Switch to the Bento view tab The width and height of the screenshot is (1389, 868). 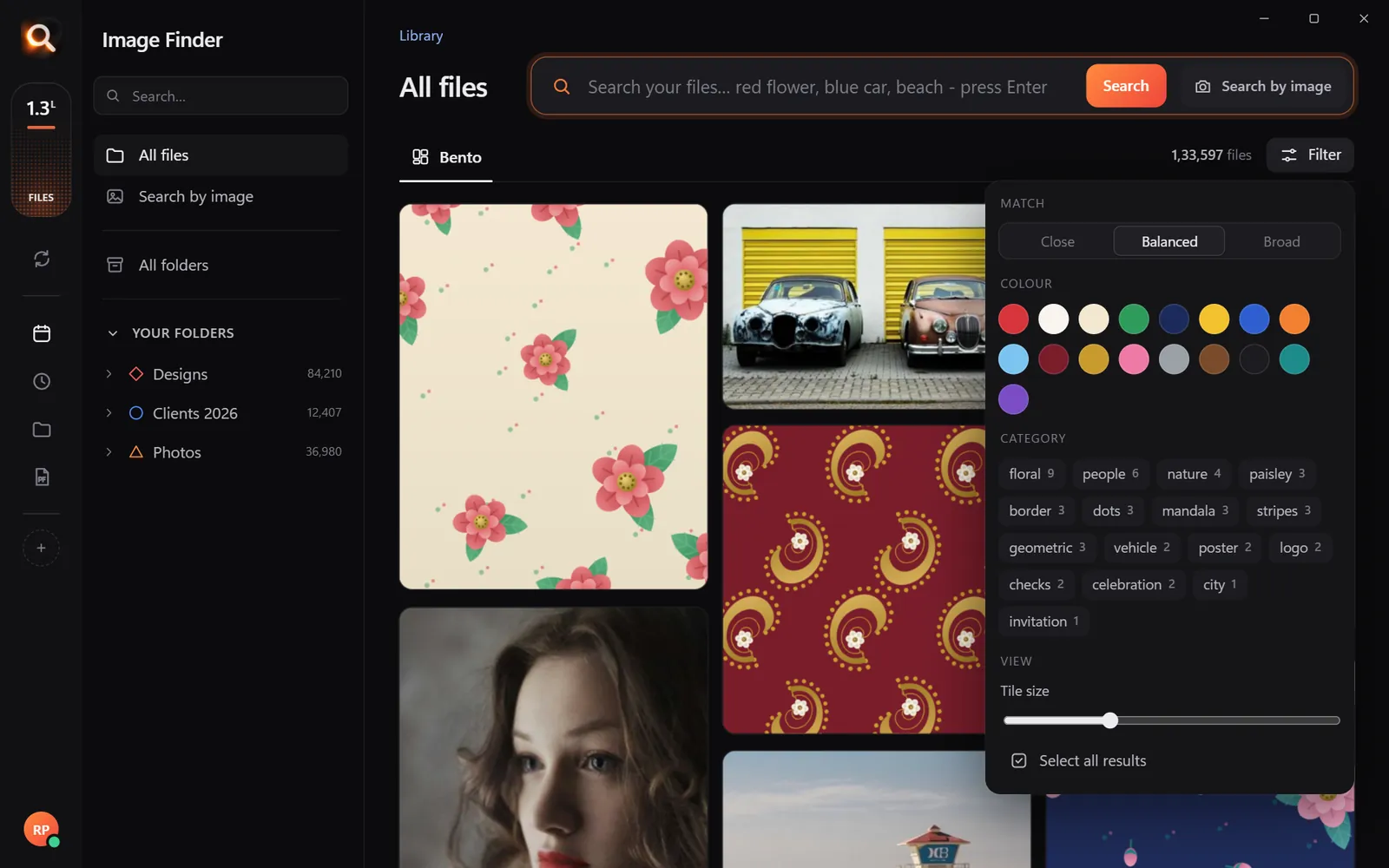[446, 157]
